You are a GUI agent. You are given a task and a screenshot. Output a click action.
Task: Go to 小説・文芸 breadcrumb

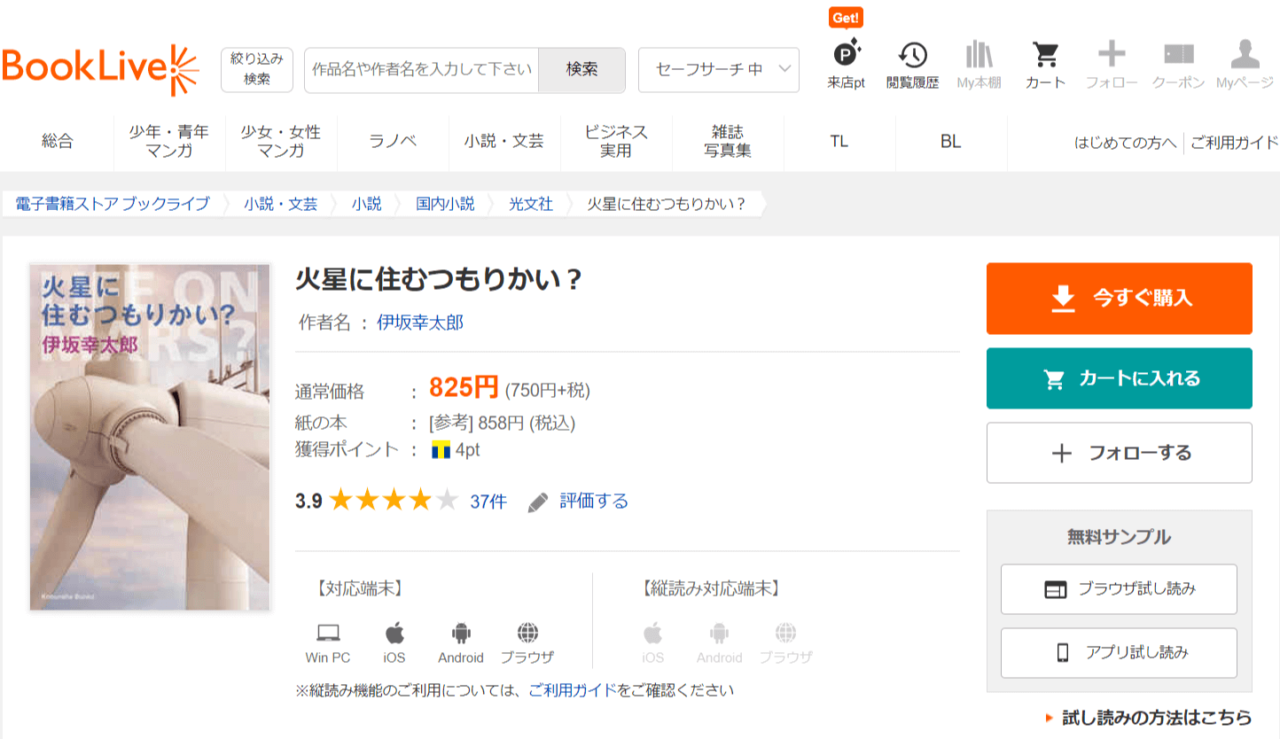coord(281,204)
